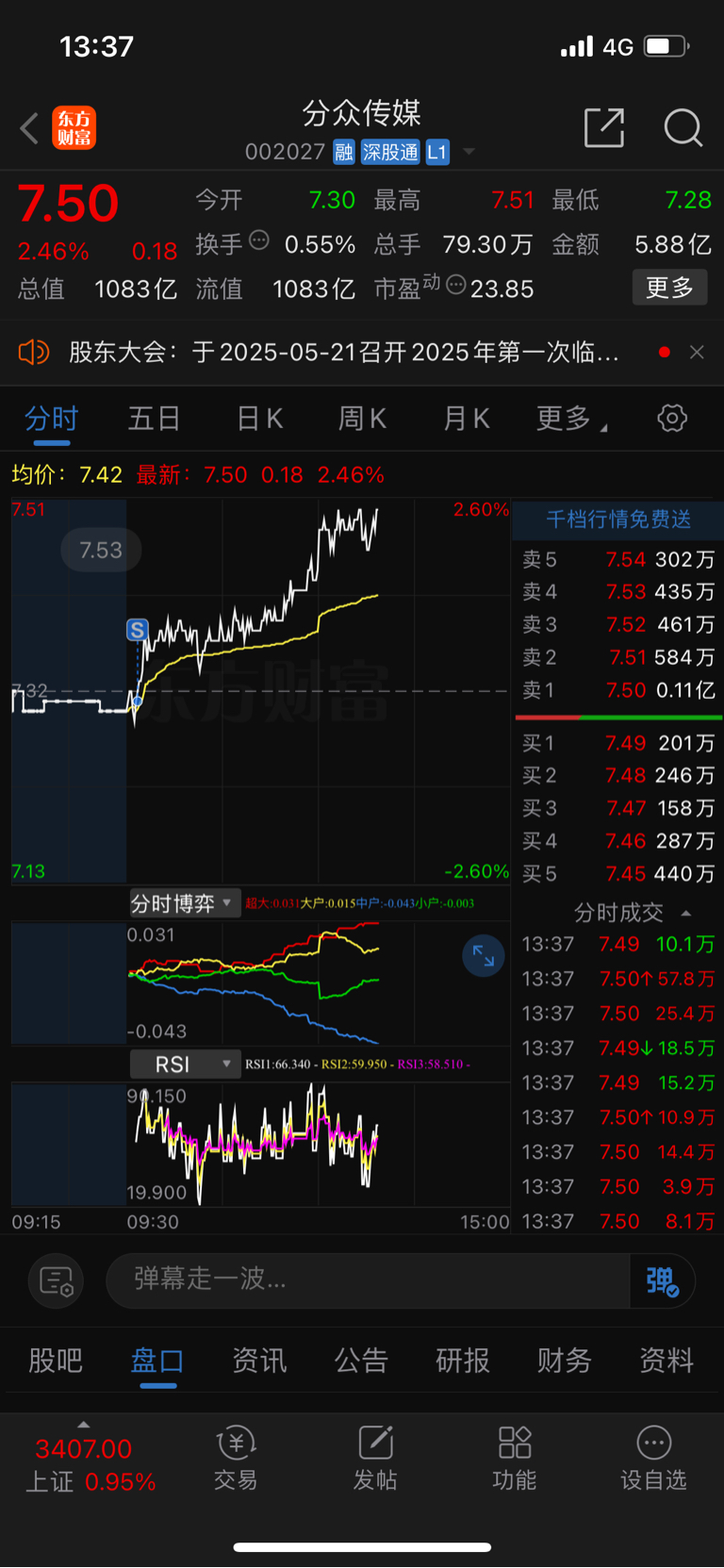
Task: Switch to the 月K chart tab
Action: click(467, 419)
